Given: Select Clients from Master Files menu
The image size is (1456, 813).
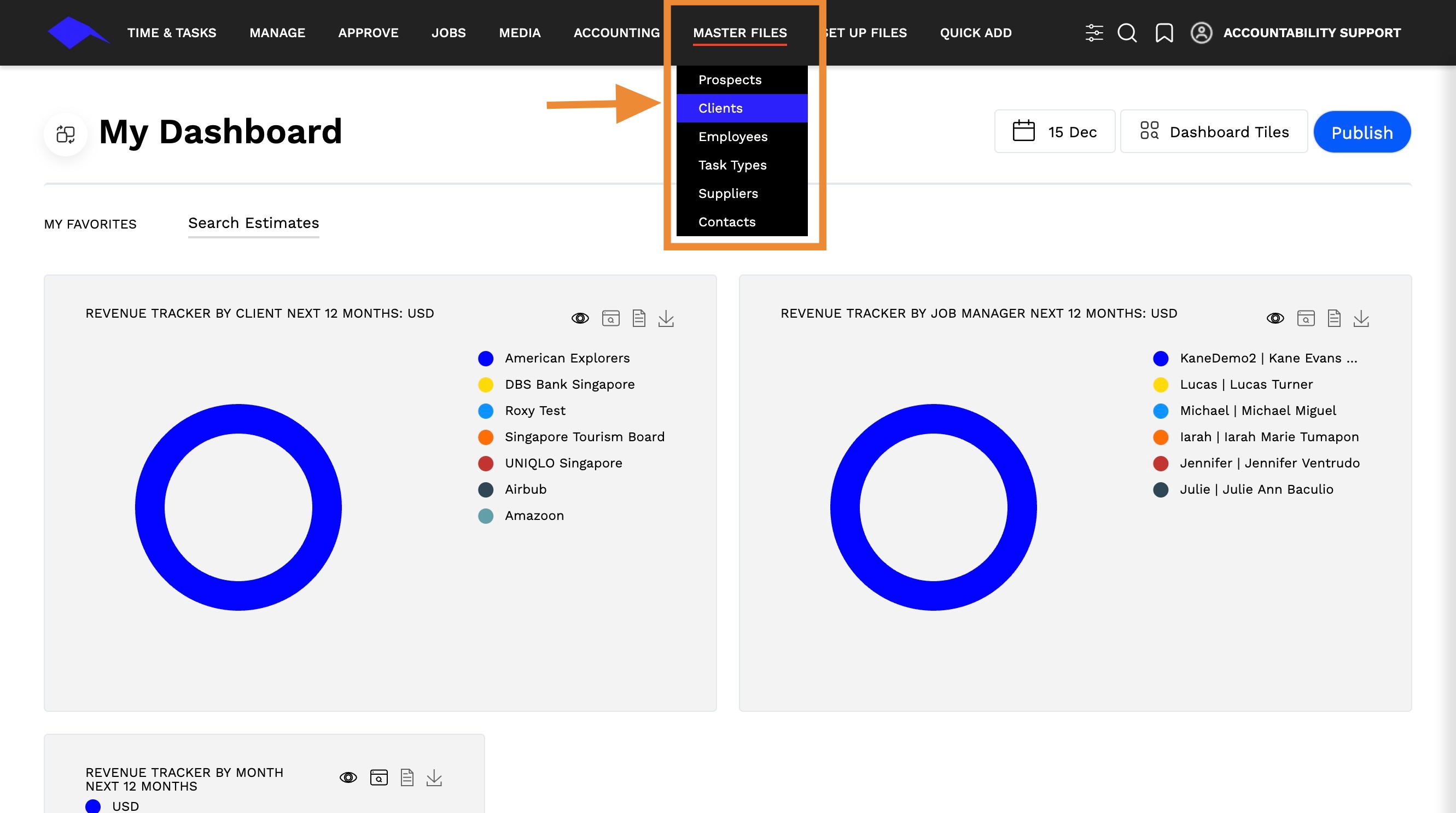Looking at the screenshot, I should (x=742, y=108).
